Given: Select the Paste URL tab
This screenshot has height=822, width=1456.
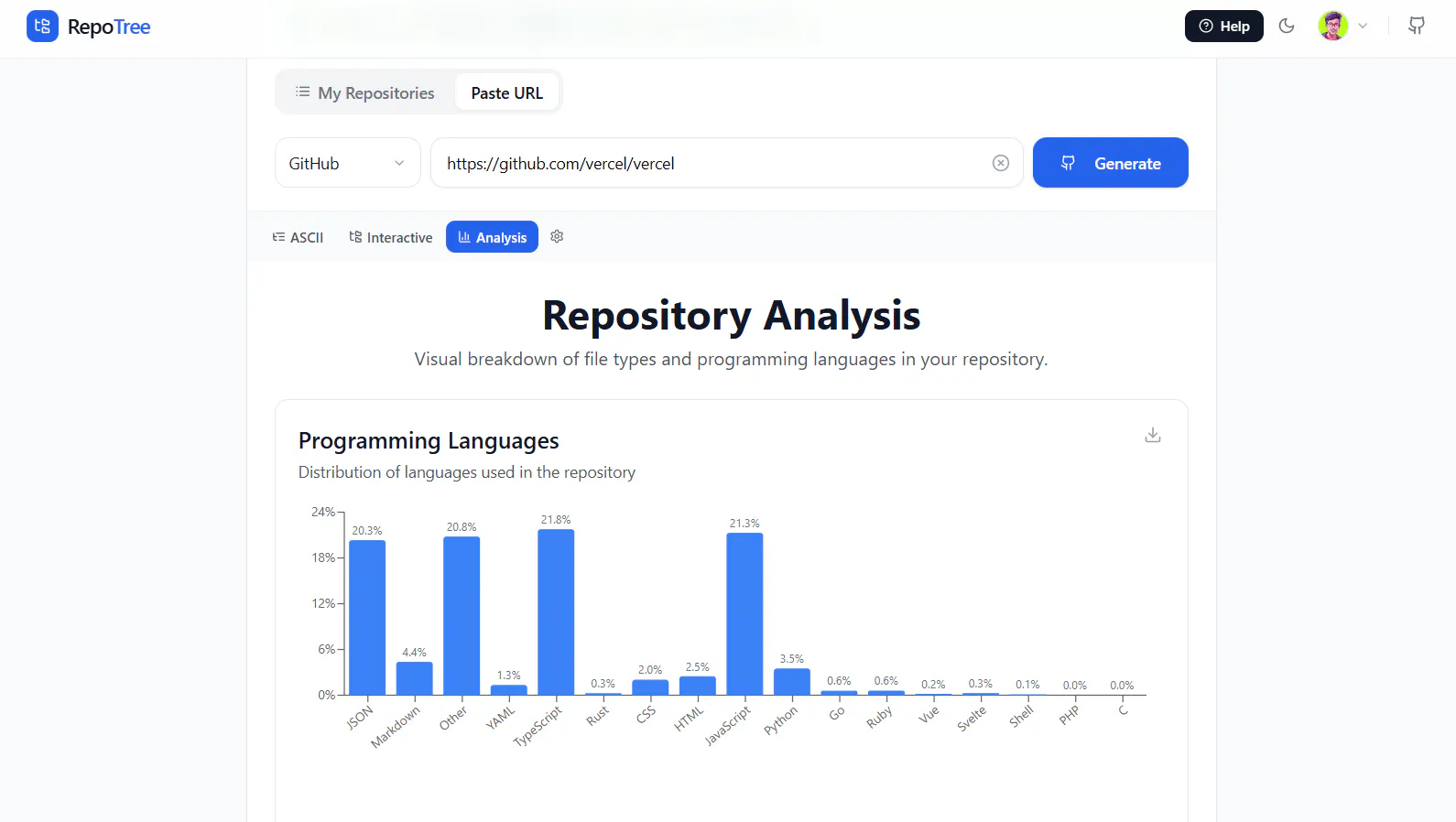Looking at the screenshot, I should 506,92.
